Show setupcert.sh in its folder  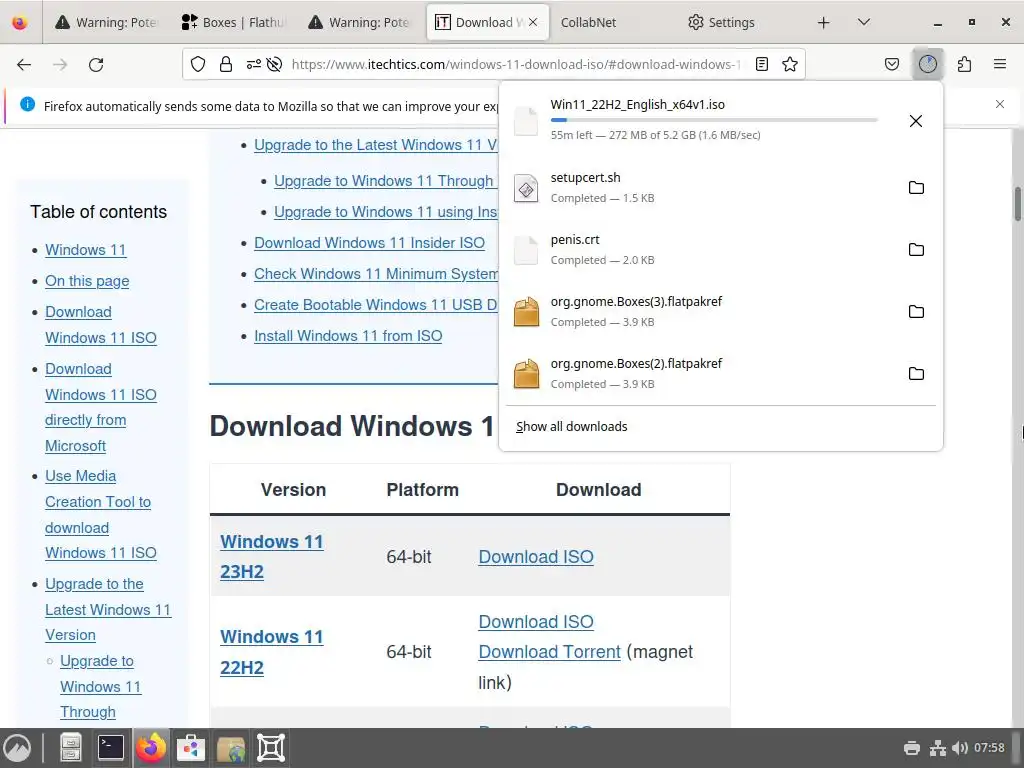click(x=916, y=188)
